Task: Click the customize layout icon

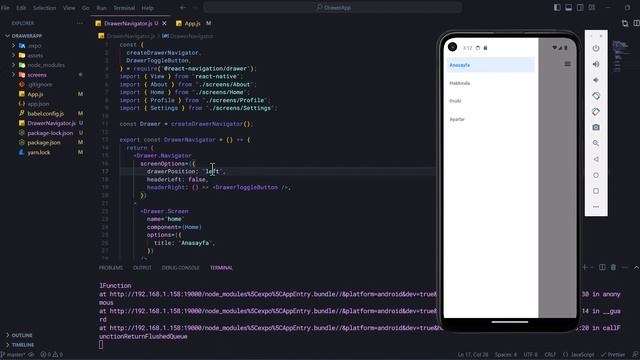Action: click(x=591, y=7)
